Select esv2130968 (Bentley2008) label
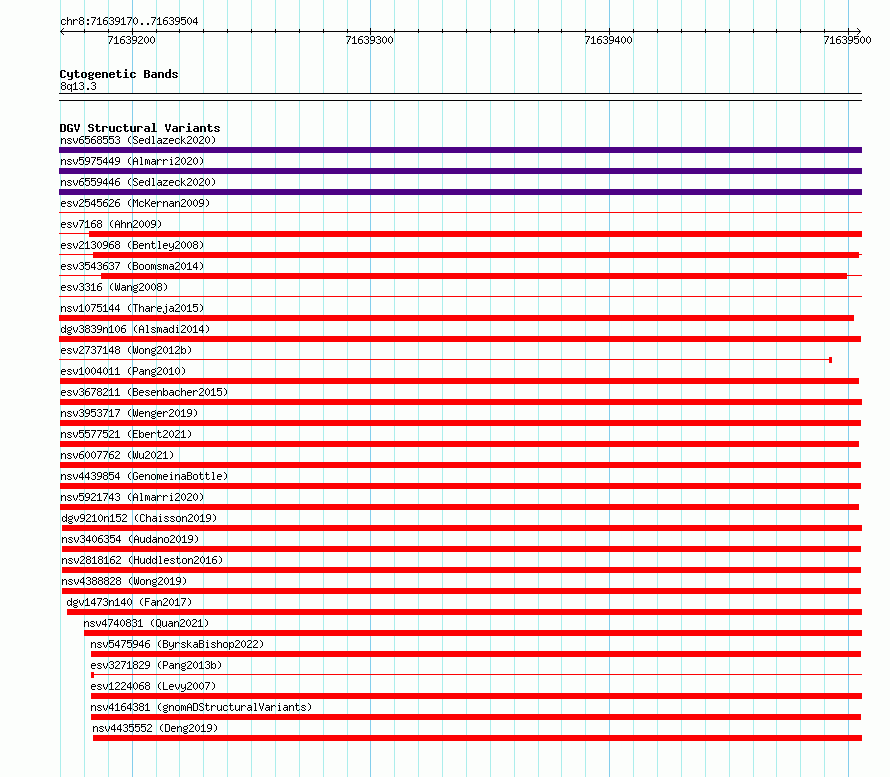 (132, 245)
